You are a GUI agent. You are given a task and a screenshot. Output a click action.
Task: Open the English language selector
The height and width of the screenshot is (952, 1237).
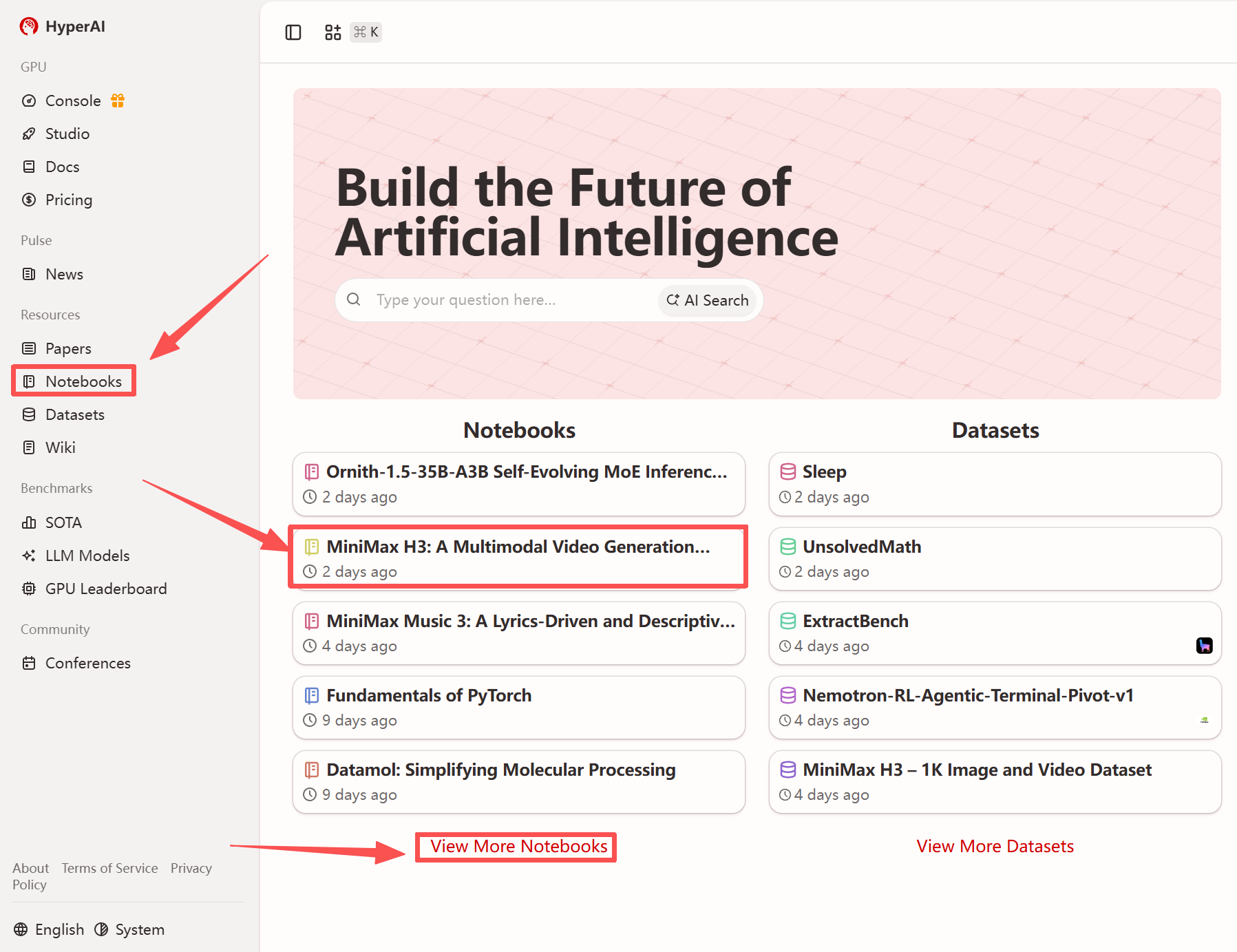pos(49,930)
